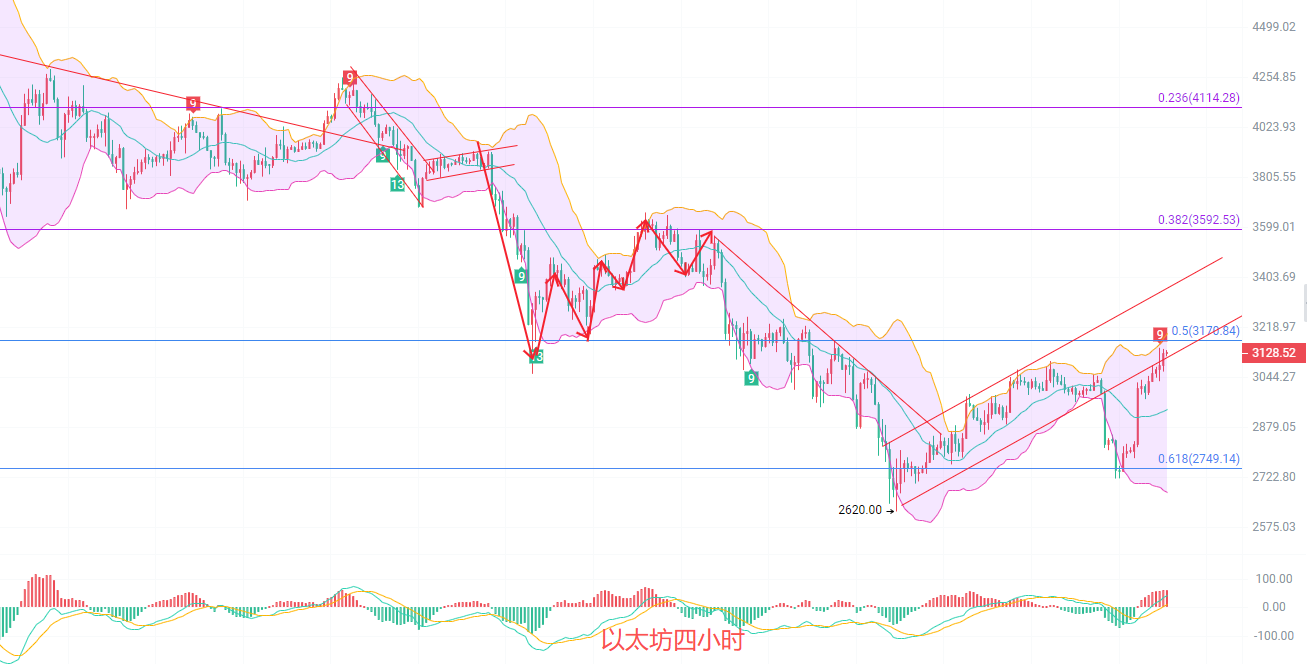Click the 2620.00 low price annotation

[860, 510]
